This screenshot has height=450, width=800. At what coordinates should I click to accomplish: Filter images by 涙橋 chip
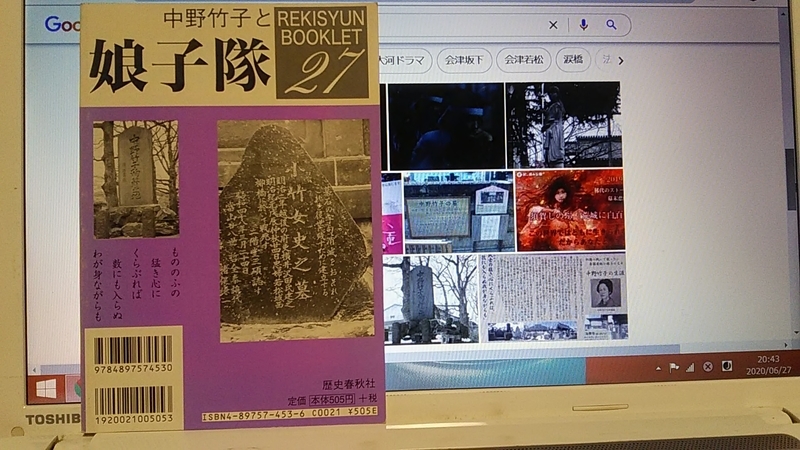pos(573,59)
